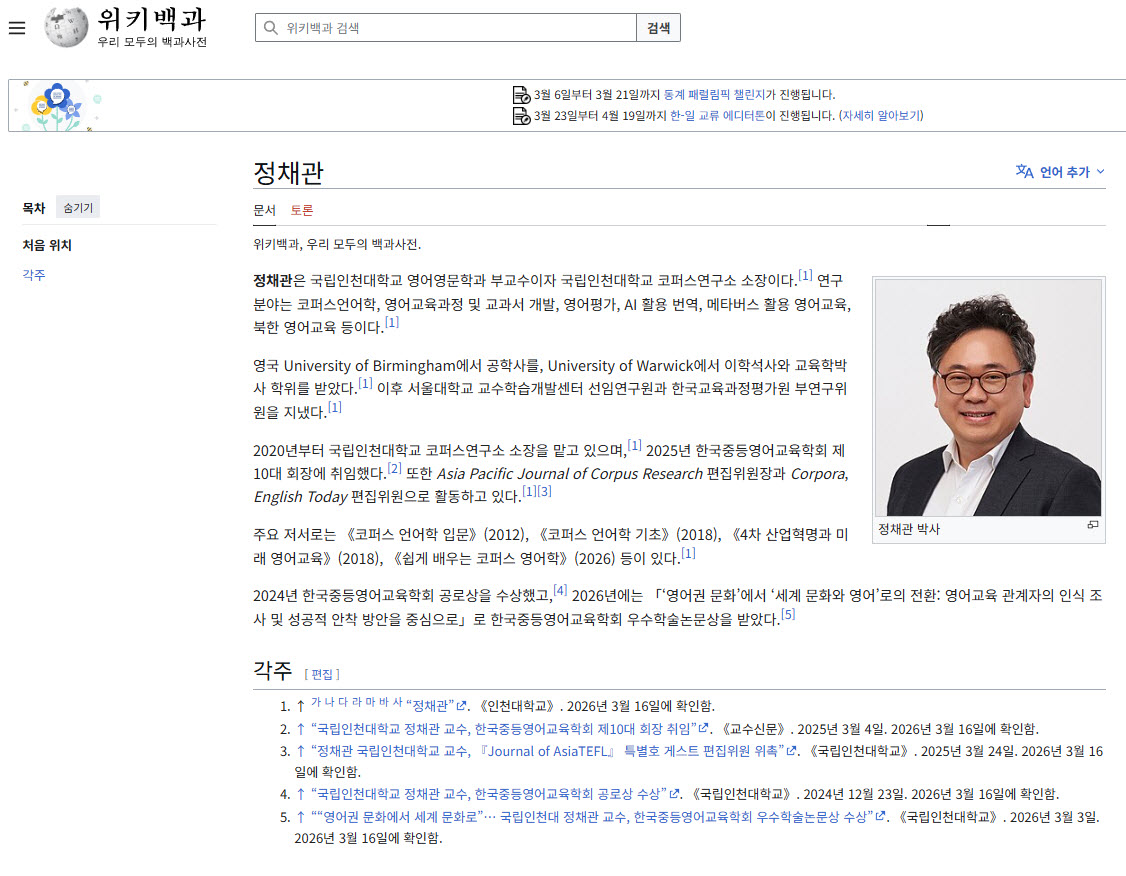Click the Wikipedia globe logo
Viewport: 1126px width, 876px height.
pos(66,27)
